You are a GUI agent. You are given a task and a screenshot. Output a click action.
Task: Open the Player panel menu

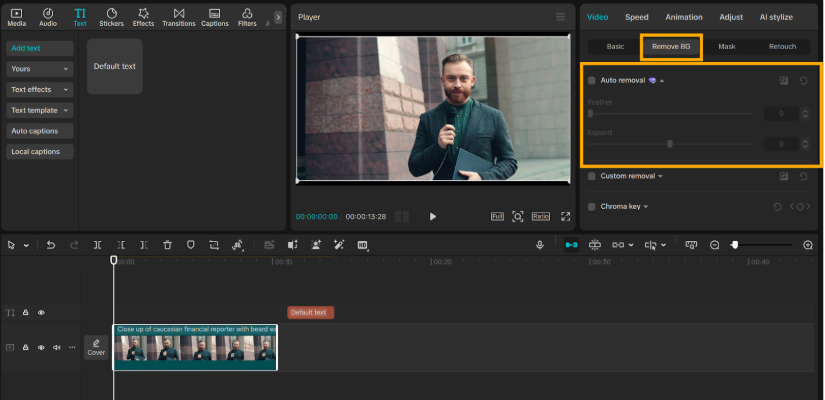click(x=560, y=17)
